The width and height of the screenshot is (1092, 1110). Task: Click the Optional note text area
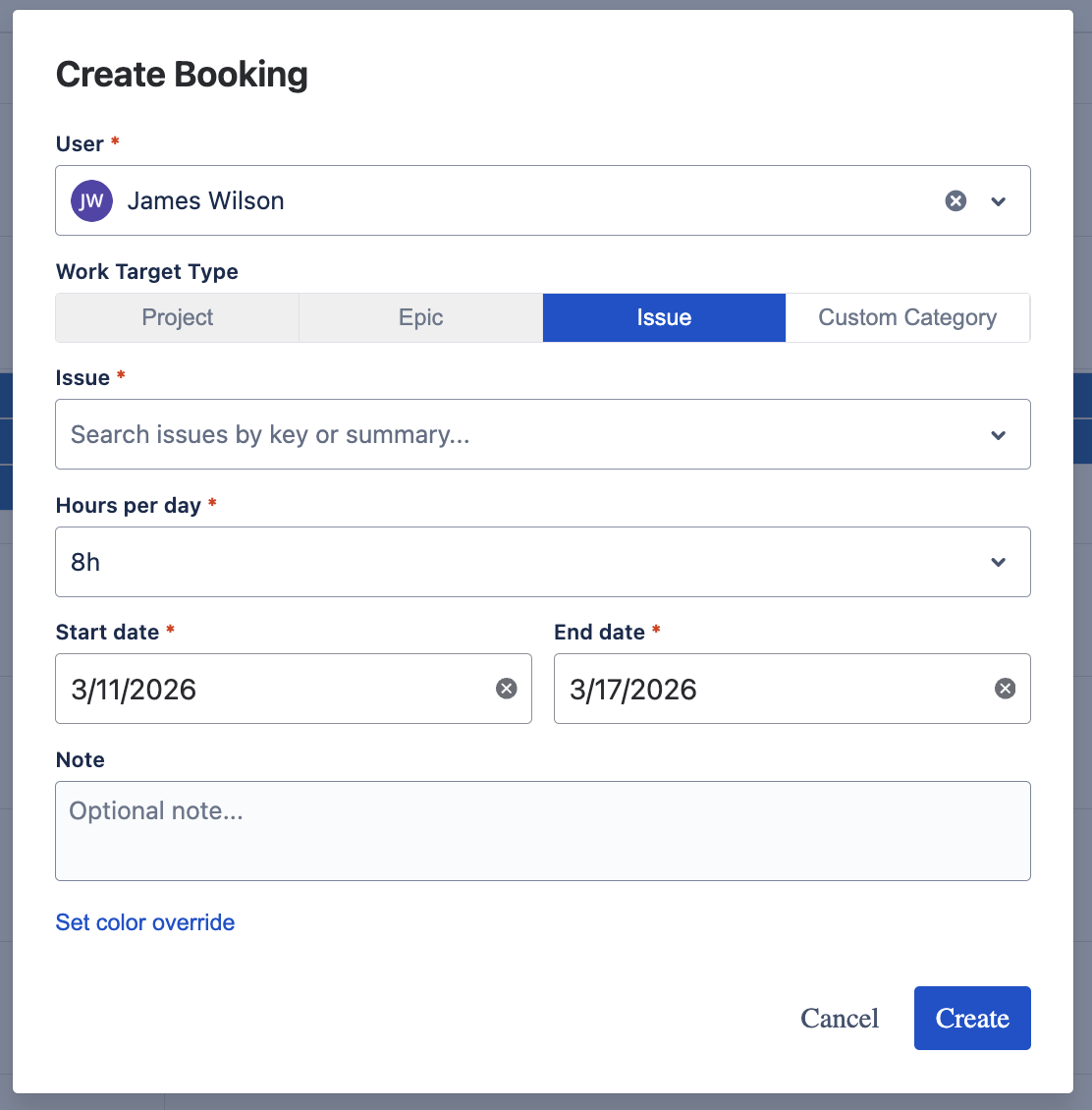(x=542, y=830)
